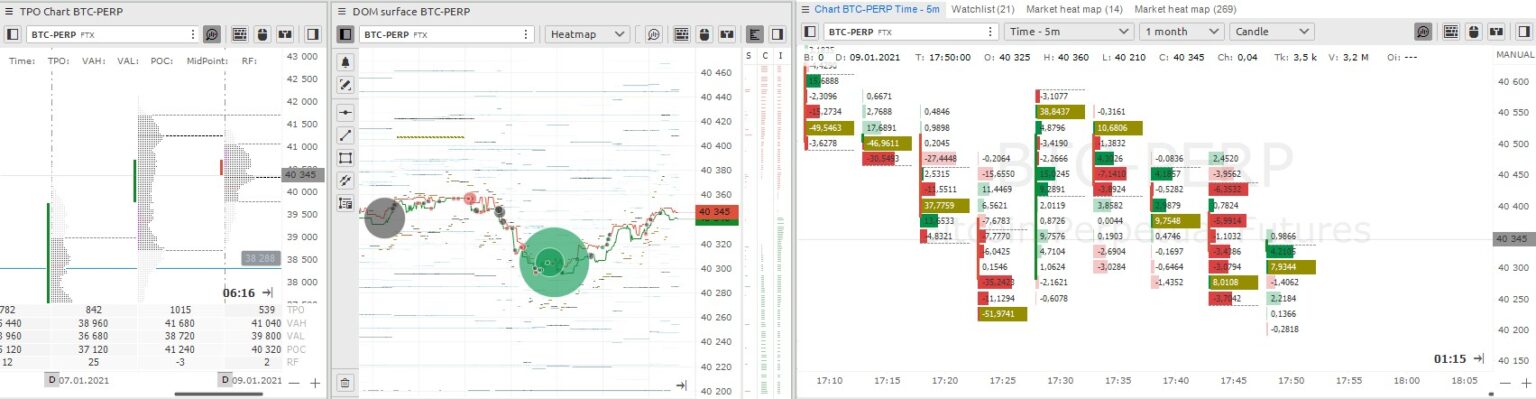1536x399 pixels.
Task: Click indicators search icon in DOM surface
Action: pos(653,34)
